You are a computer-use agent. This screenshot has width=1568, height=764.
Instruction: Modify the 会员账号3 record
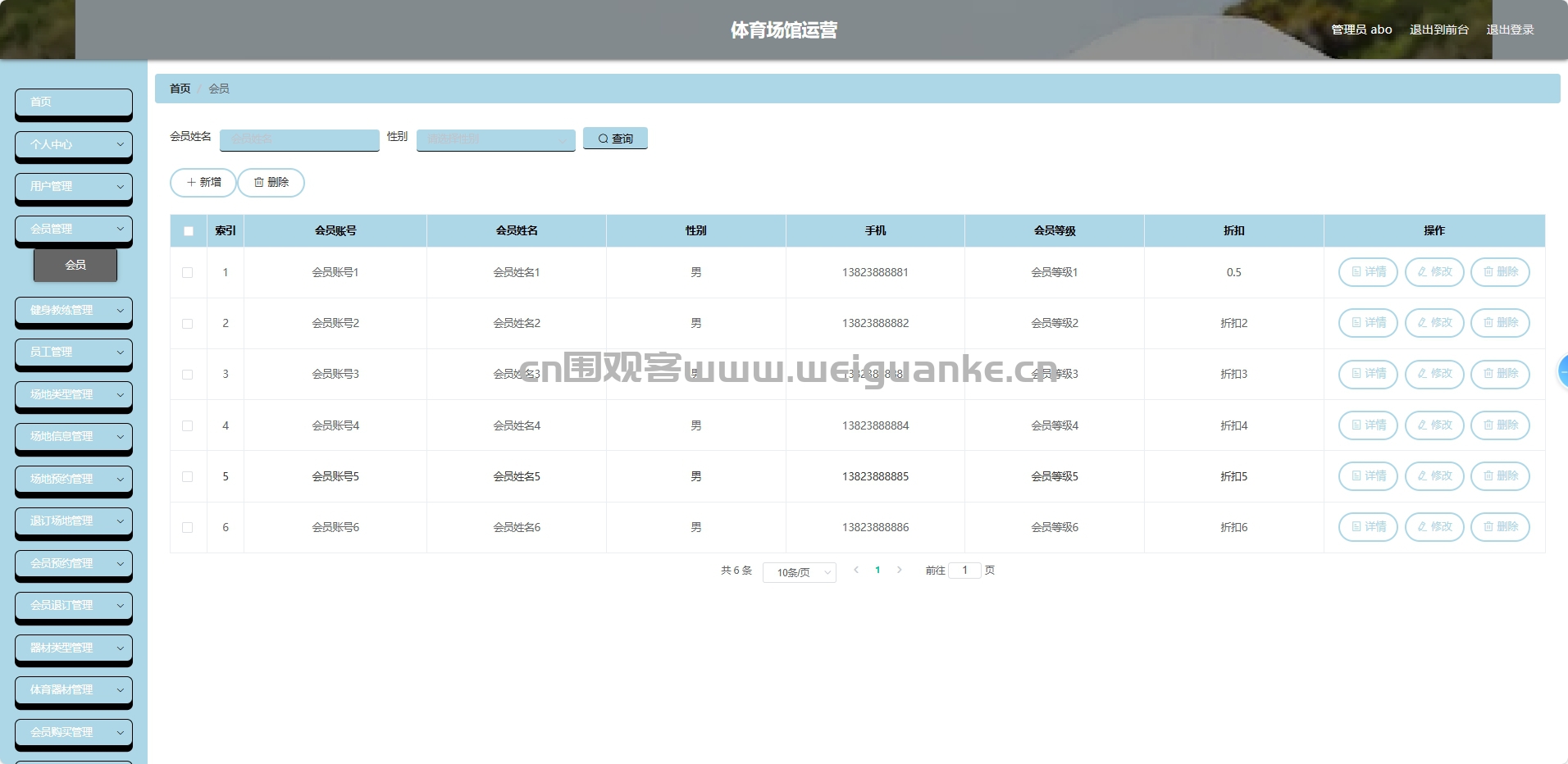click(x=1434, y=374)
